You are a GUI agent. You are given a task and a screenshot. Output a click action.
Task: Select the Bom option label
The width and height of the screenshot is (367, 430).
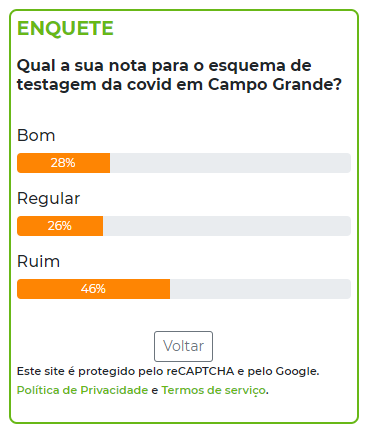pos(36,135)
